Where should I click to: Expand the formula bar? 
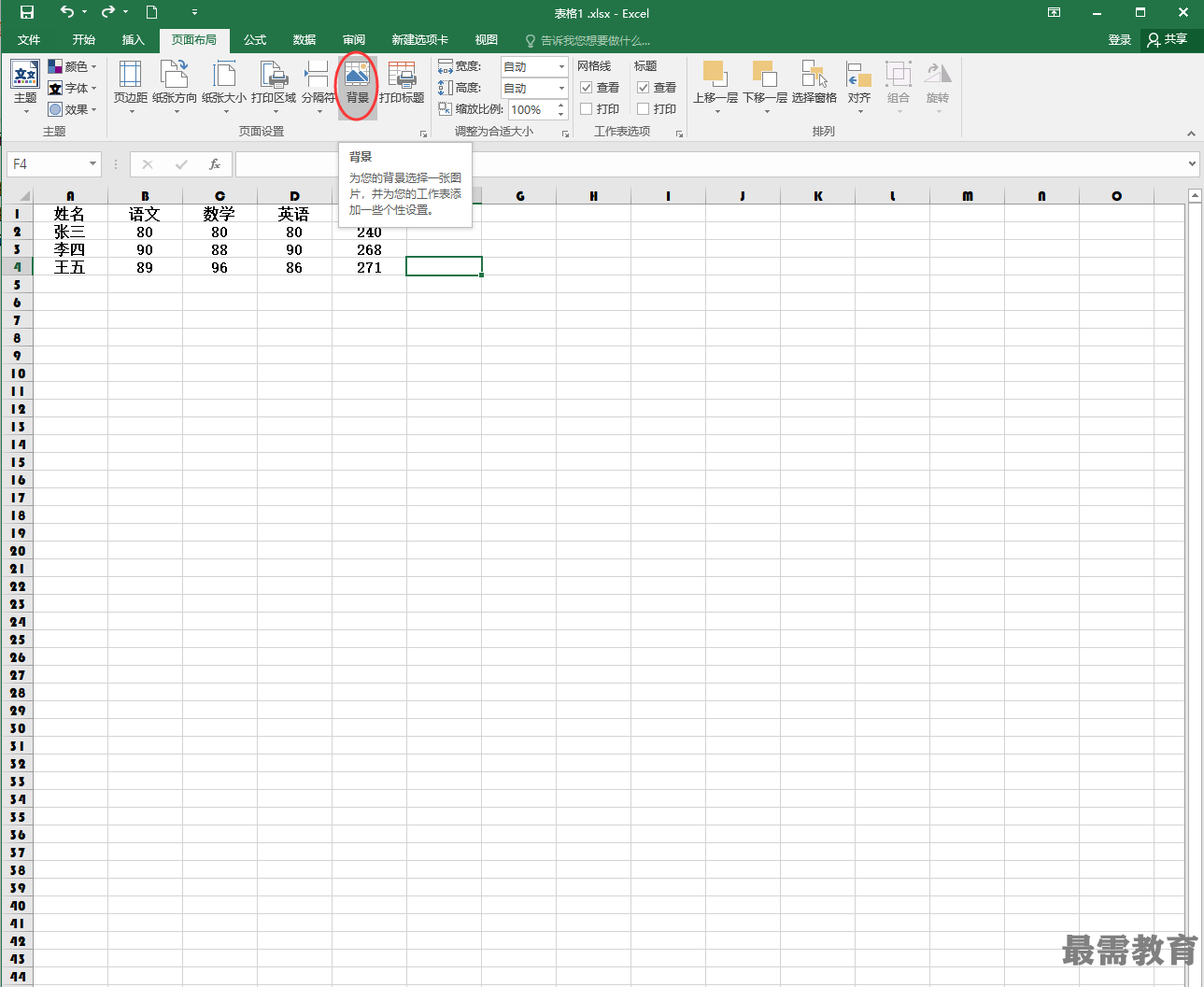[x=1192, y=164]
